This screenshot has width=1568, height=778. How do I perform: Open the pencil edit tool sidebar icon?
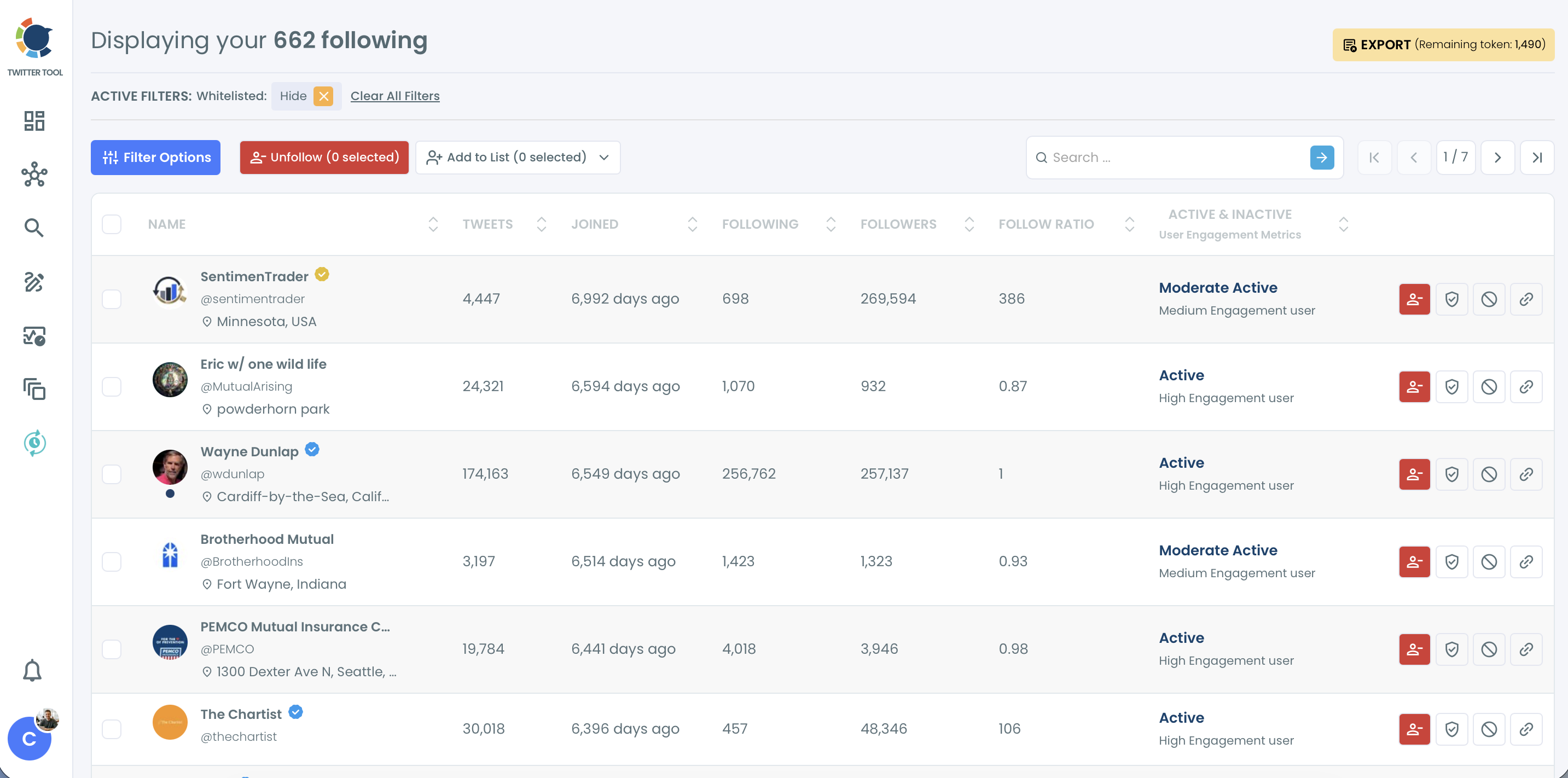pos(34,281)
